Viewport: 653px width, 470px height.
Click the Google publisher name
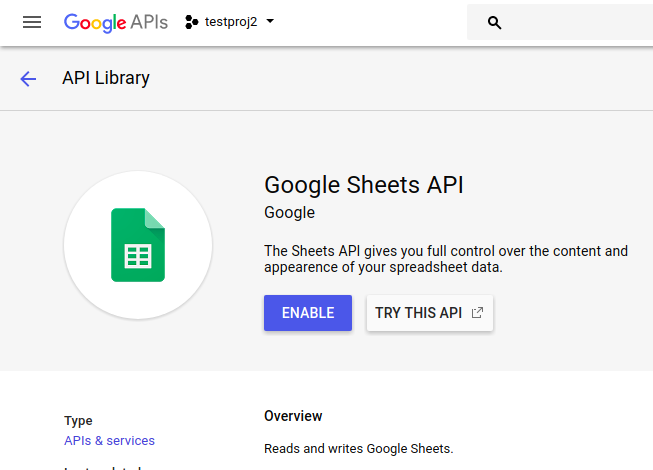tap(289, 212)
